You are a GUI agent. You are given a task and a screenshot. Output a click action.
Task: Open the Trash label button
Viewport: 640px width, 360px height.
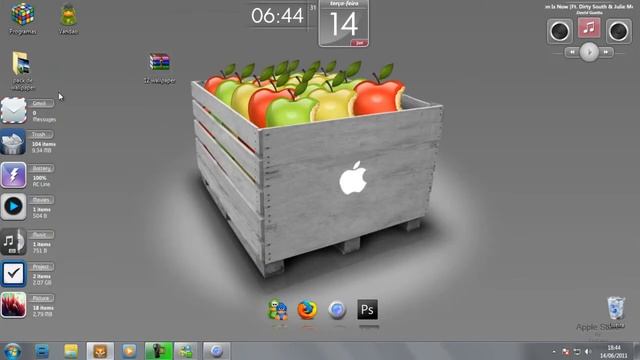pyautogui.click(x=40, y=134)
